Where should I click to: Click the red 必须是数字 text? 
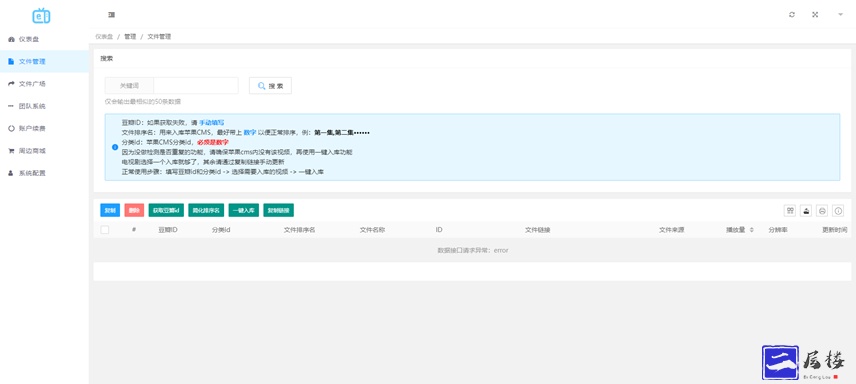(213, 142)
